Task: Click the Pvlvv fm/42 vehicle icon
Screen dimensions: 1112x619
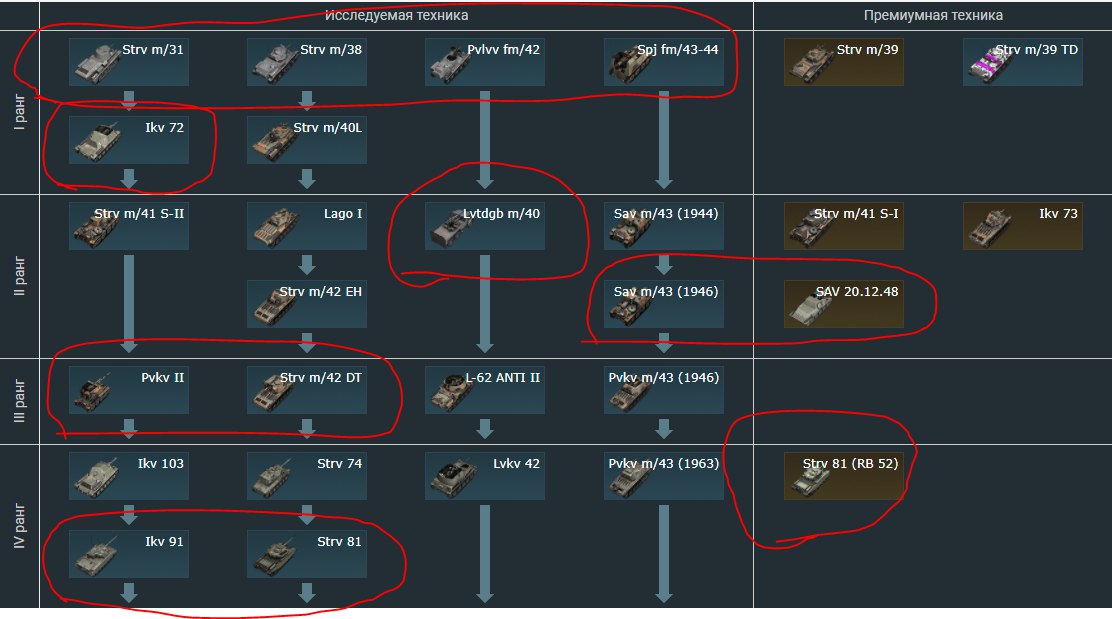Action: point(485,62)
